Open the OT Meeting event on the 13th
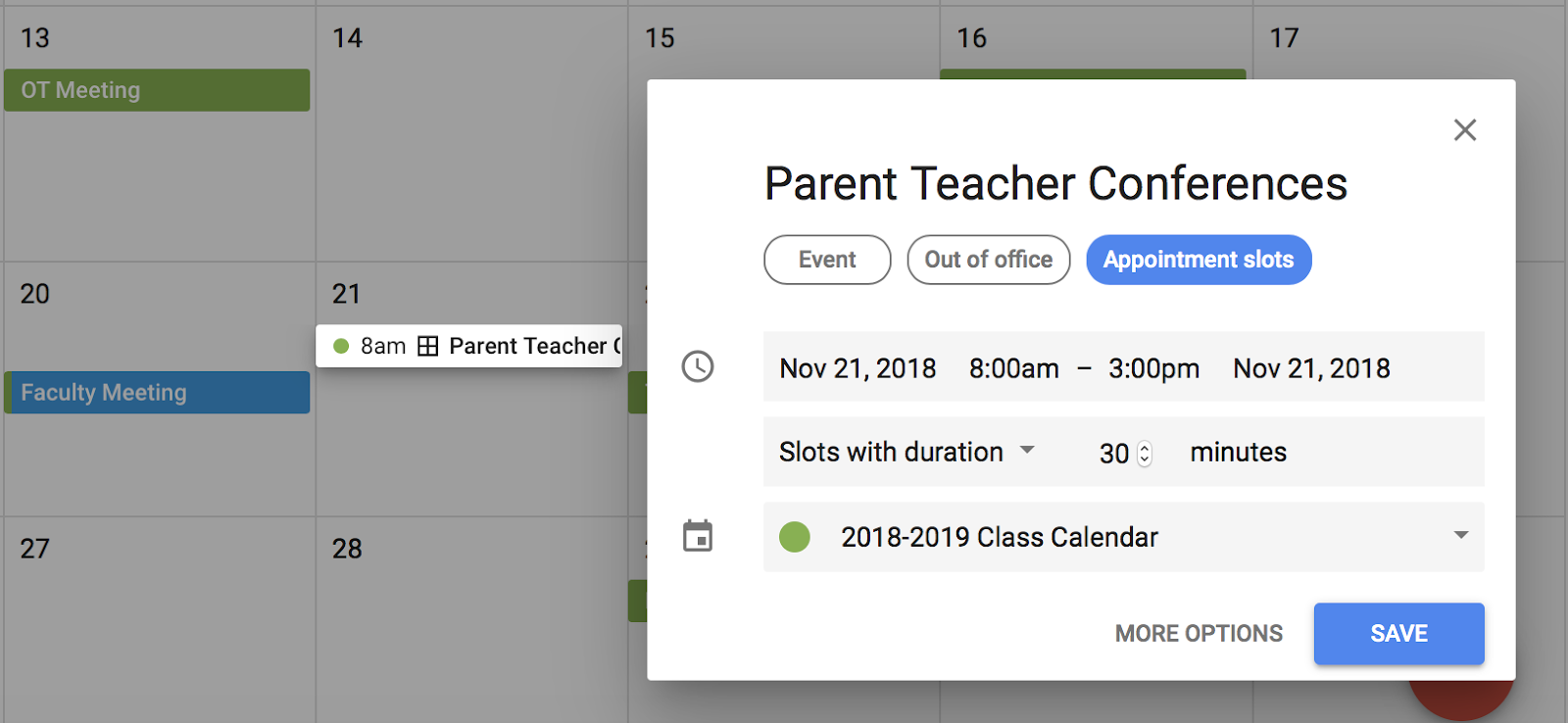Image resolution: width=1568 pixels, height=723 pixels. tap(157, 90)
